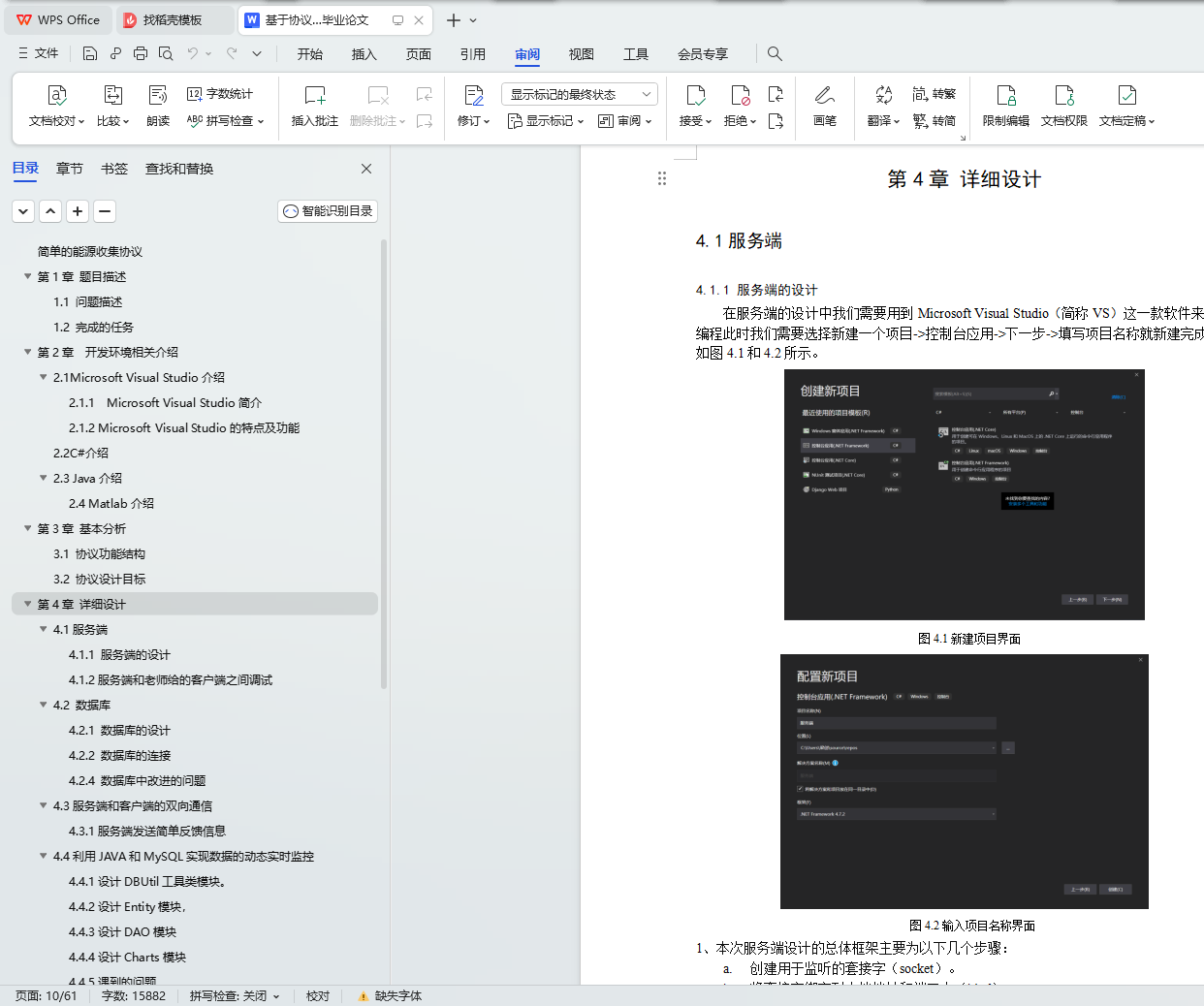The image size is (1204, 1006).
Task: Click the remove heading minus button
Action: [x=106, y=211]
